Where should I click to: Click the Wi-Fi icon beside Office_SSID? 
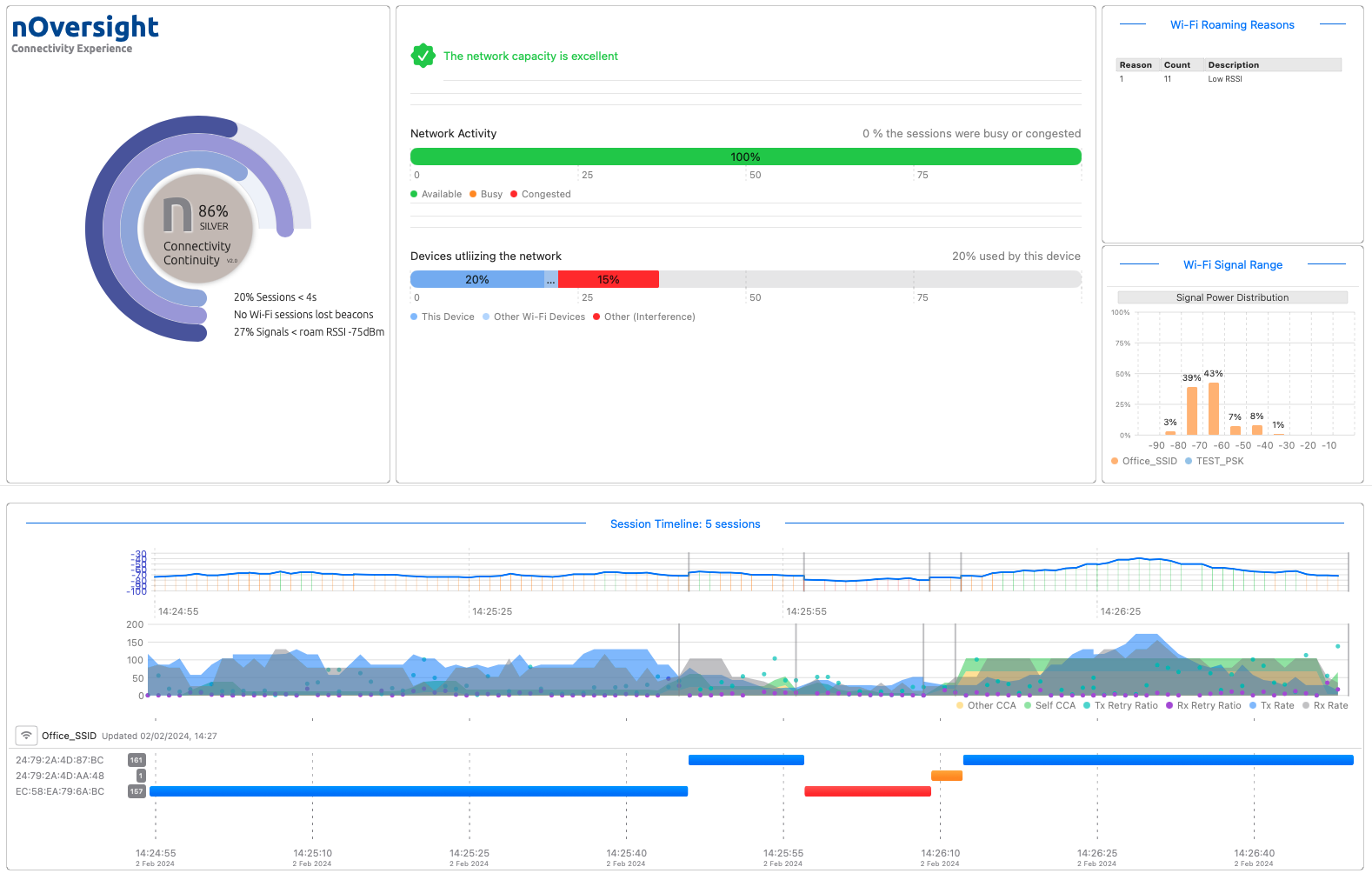click(x=26, y=736)
